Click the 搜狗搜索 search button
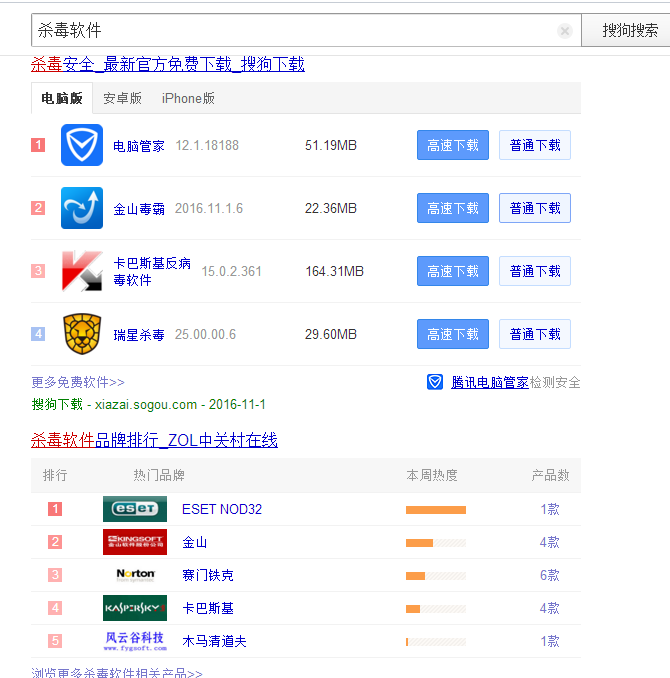This screenshot has height=678, width=670. (626, 30)
